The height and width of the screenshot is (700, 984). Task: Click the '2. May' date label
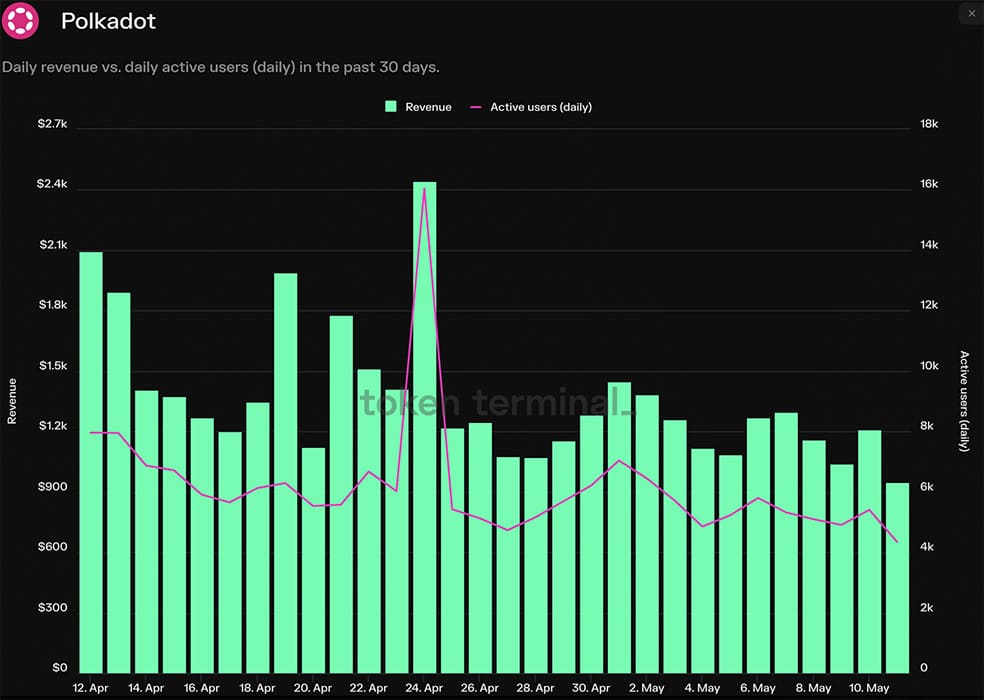pyautogui.click(x=646, y=688)
